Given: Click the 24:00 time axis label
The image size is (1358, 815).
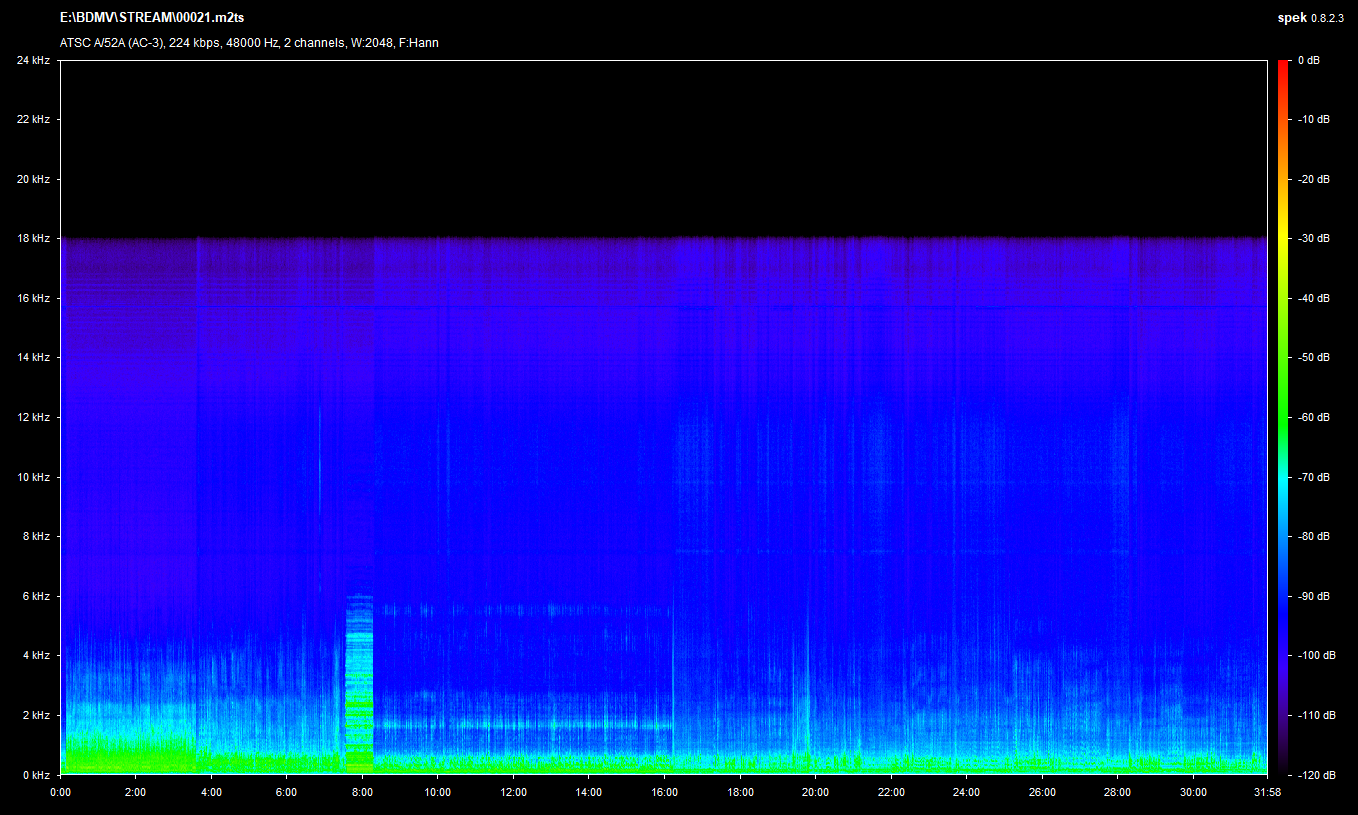Looking at the screenshot, I should pyautogui.click(x=966, y=792).
